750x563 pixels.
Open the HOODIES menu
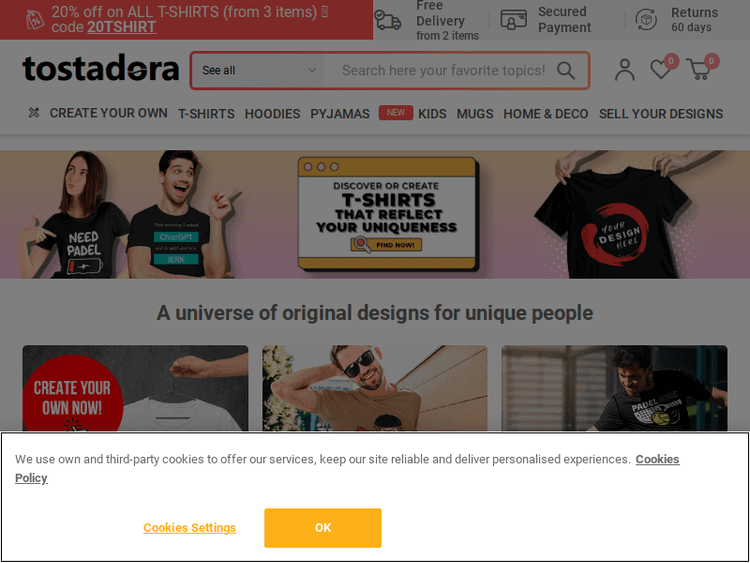click(x=272, y=114)
